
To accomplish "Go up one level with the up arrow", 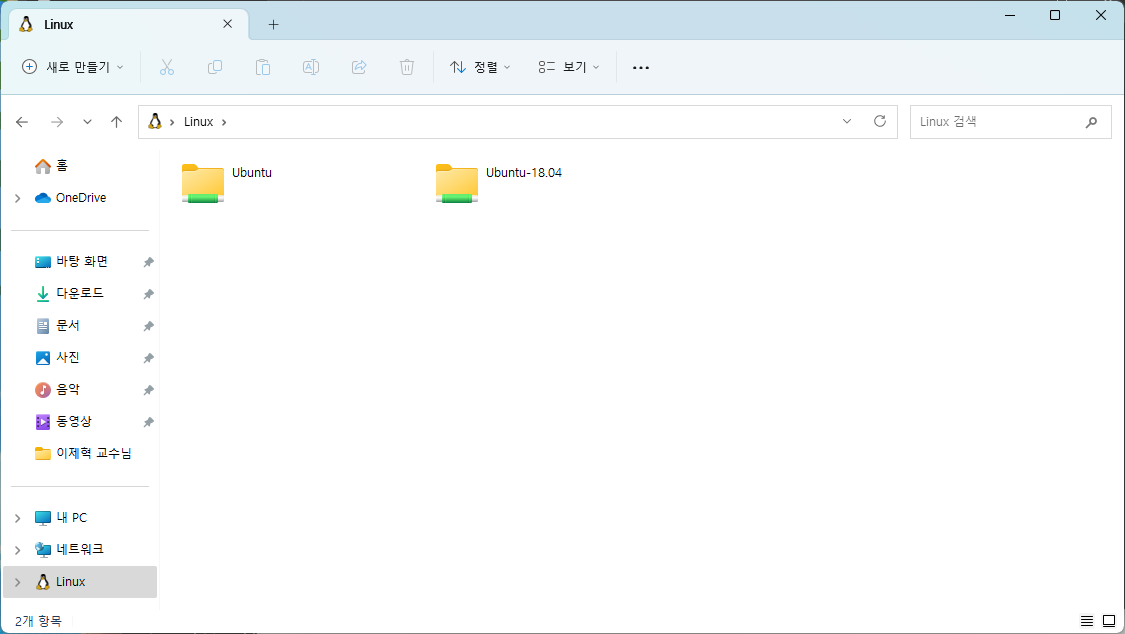I will tap(116, 122).
